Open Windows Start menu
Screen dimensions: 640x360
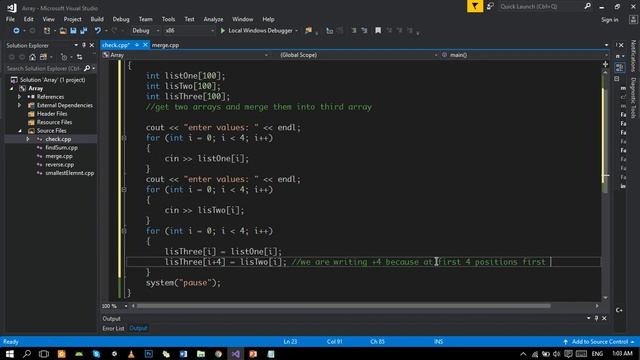(x=9, y=354)
